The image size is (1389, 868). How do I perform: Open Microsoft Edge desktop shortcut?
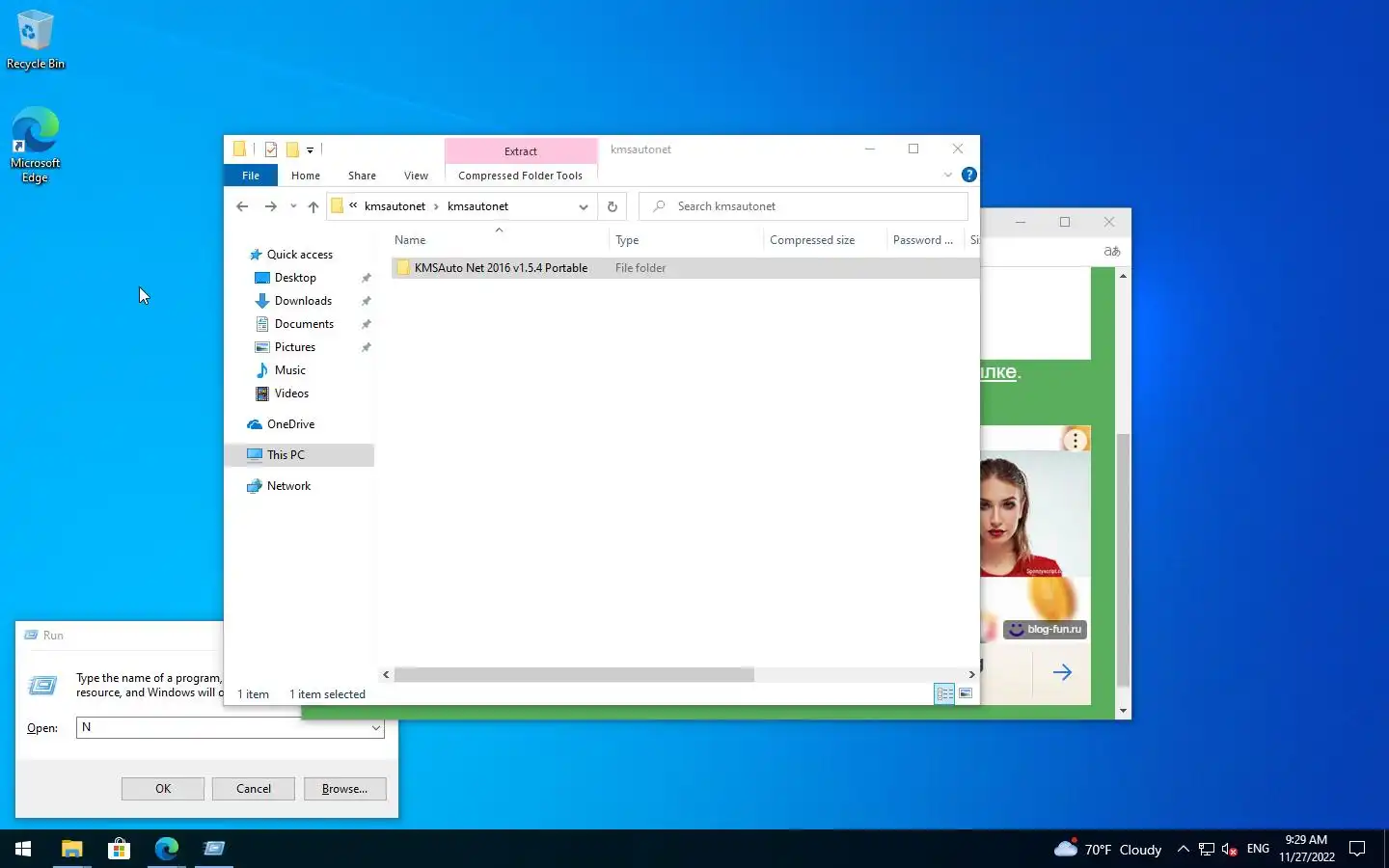tap(35, 144)
